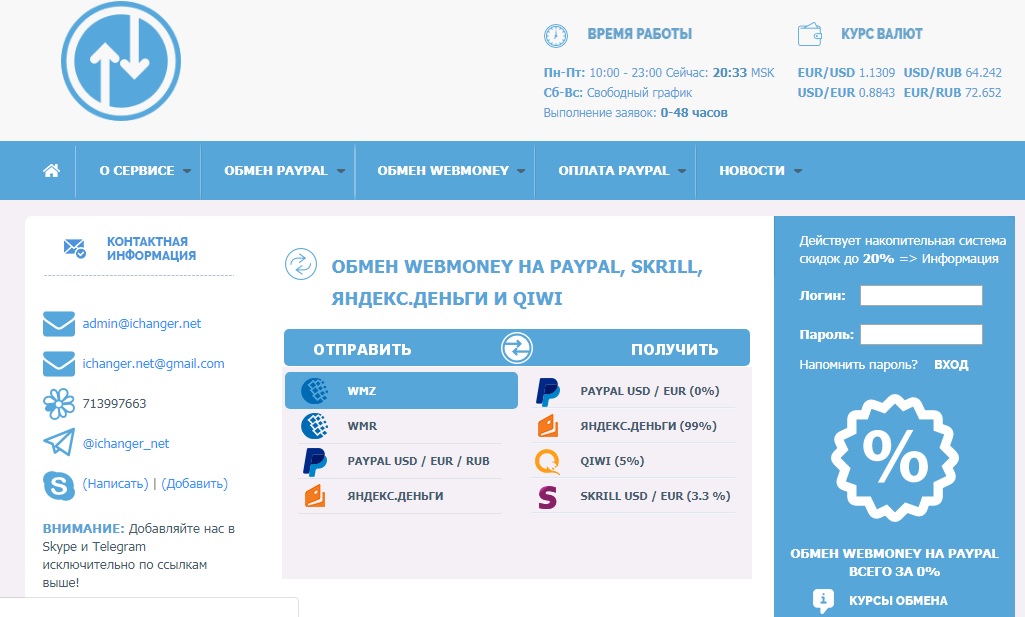
Task: Click the Skype (Написать) link
Action: [x=116, y=484]
